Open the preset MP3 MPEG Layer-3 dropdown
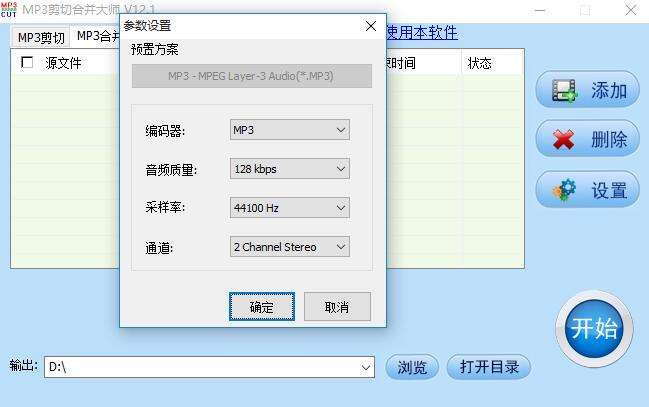The height and width of the screenshot is (407, 649). pos(252,76)
